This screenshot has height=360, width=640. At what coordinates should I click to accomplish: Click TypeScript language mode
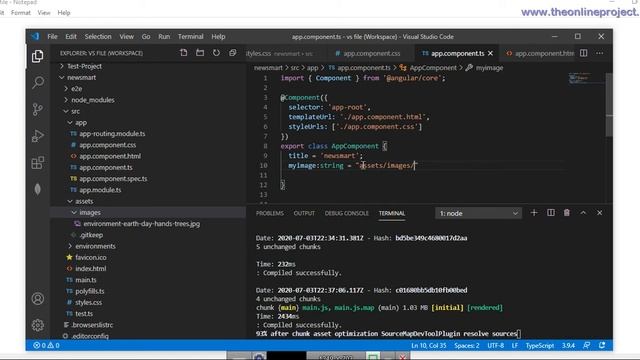click(x=540, y=345)
